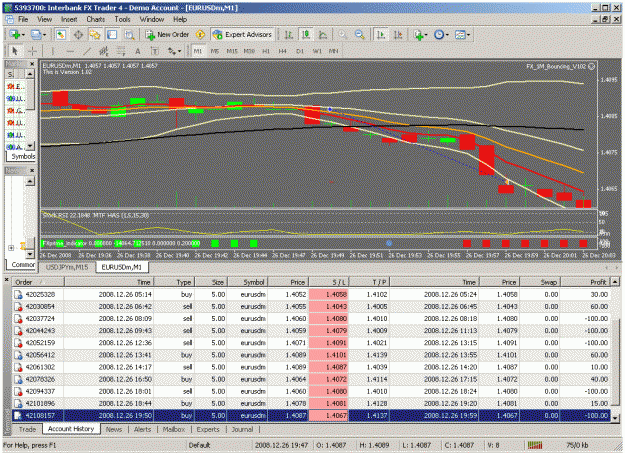Toggle the Chart Shift icon

[398, 35]
